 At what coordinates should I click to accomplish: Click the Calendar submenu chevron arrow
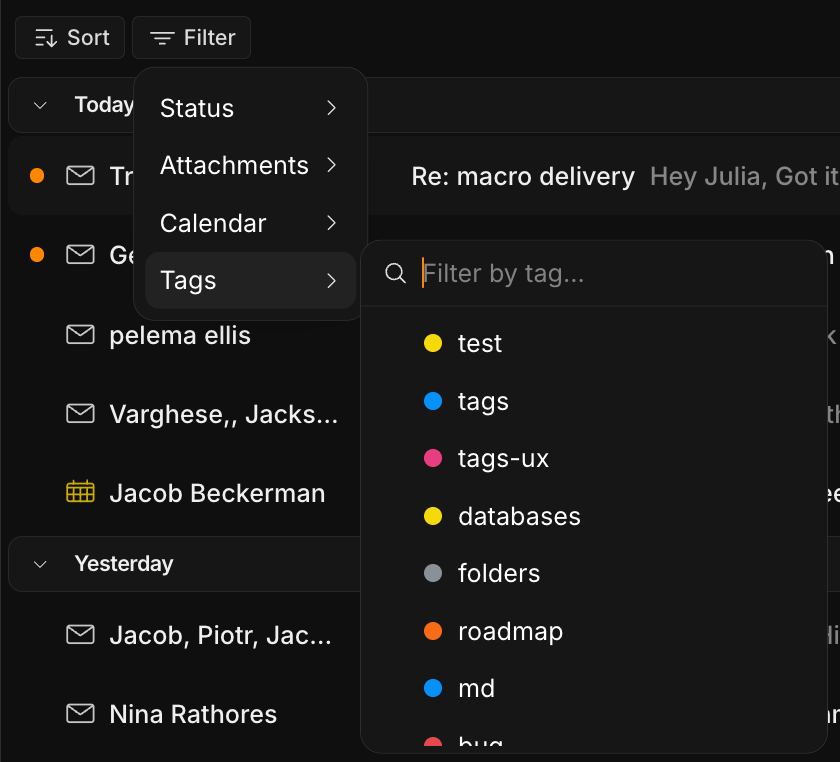pos(332,223)
